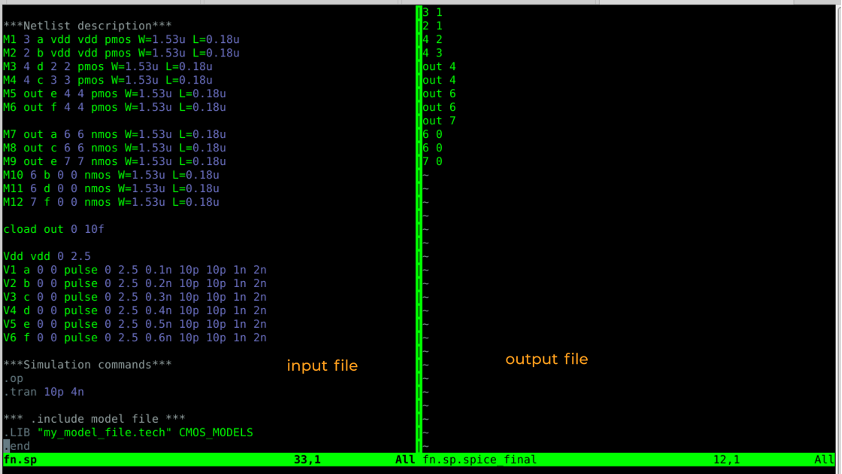The image size is (842, 474).
Task: Click the '***Simulation commands***' comment line
Action: [x=88, y=365]
